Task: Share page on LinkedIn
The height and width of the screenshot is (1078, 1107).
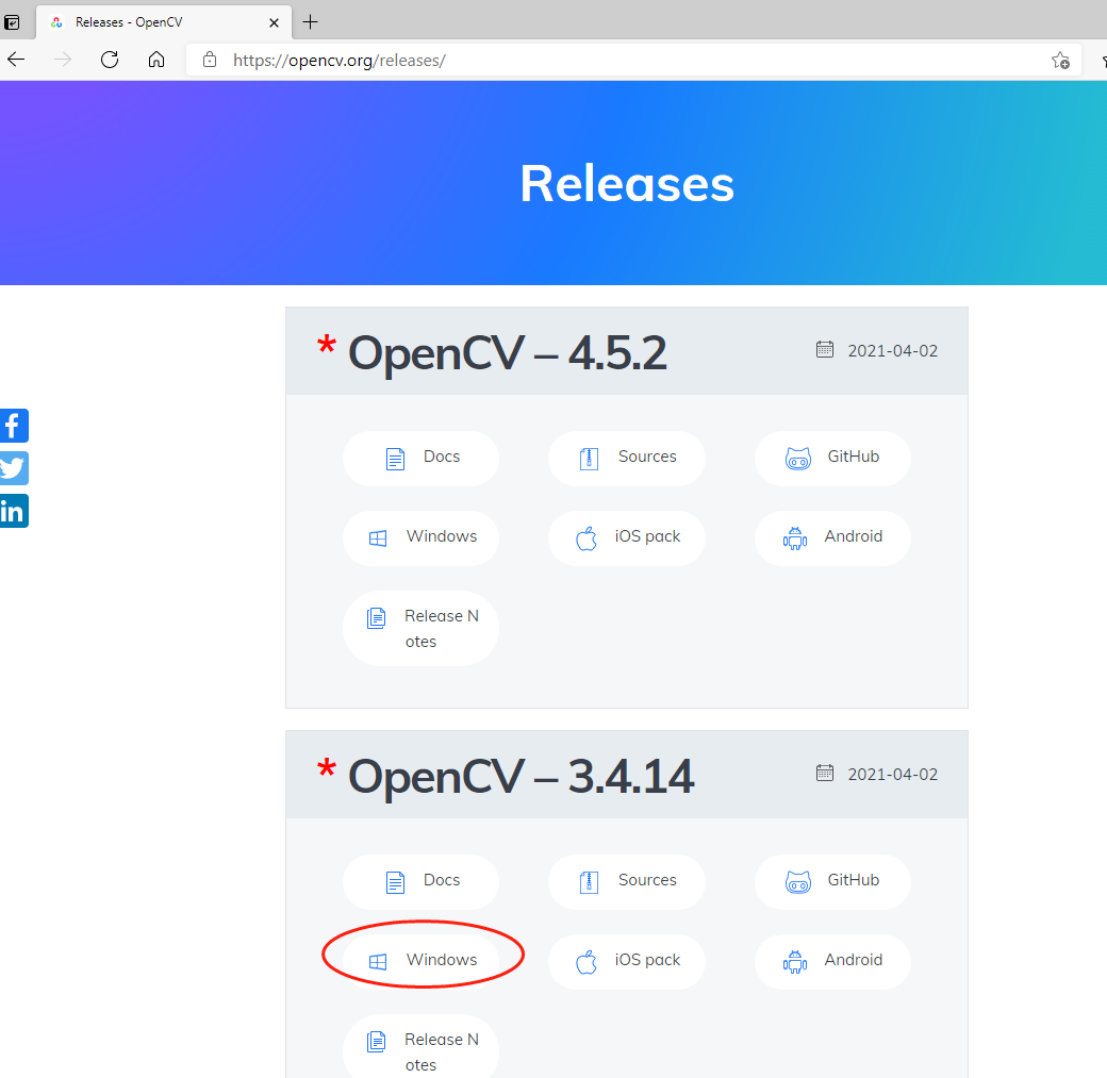Action: point(13,511)
